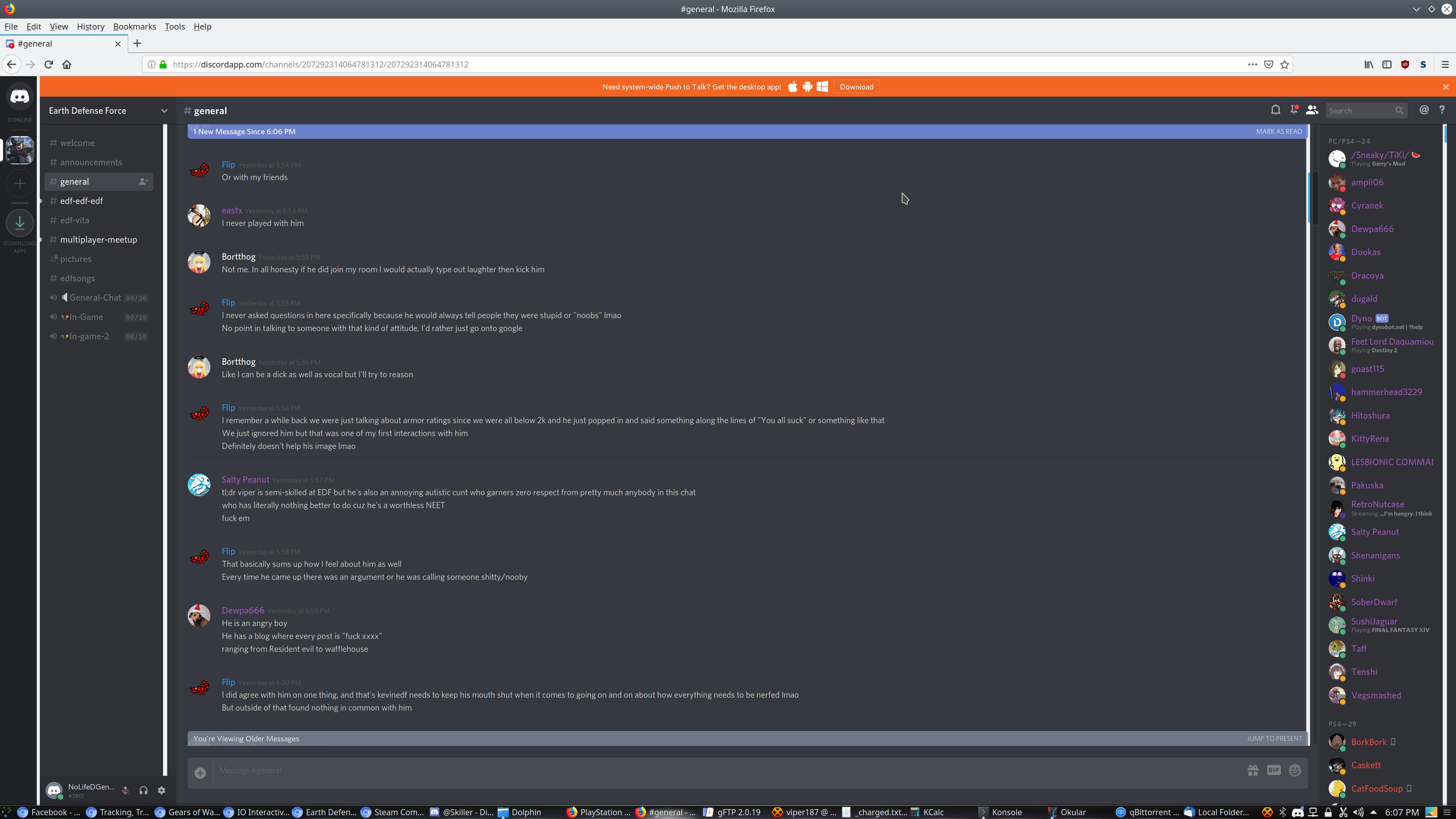Click Jump To Present link
The image size is (1456, 819).
click(1274, 738)
